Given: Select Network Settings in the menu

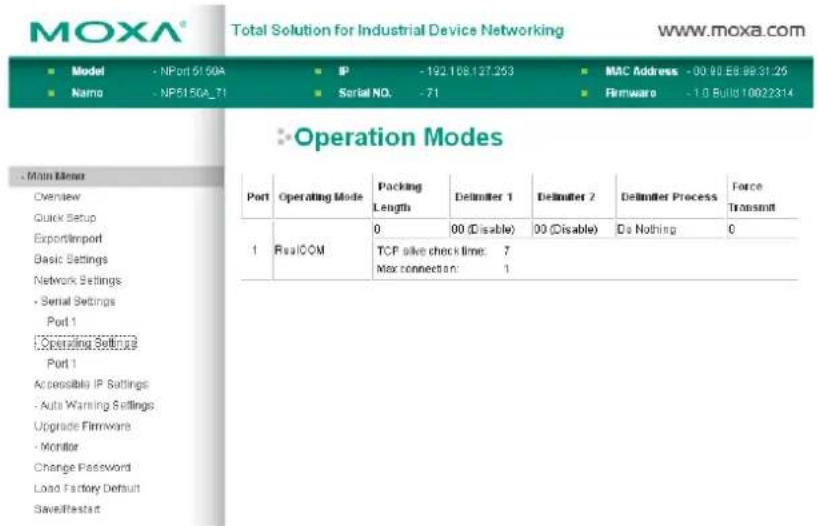Looking at the screenshot, I should coord(77,280).
